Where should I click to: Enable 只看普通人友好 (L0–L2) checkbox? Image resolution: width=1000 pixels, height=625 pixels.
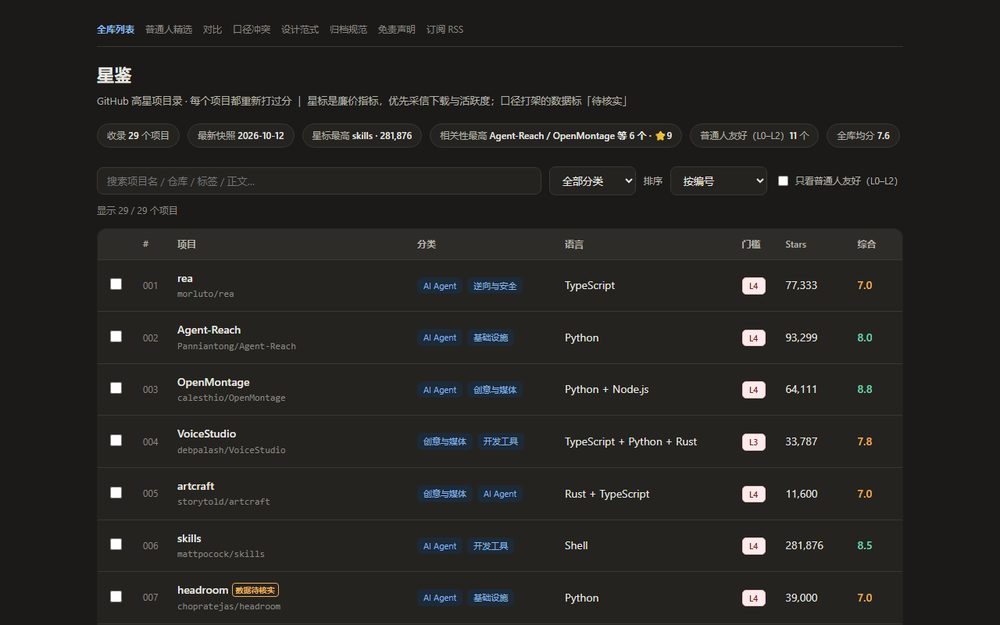783,181
